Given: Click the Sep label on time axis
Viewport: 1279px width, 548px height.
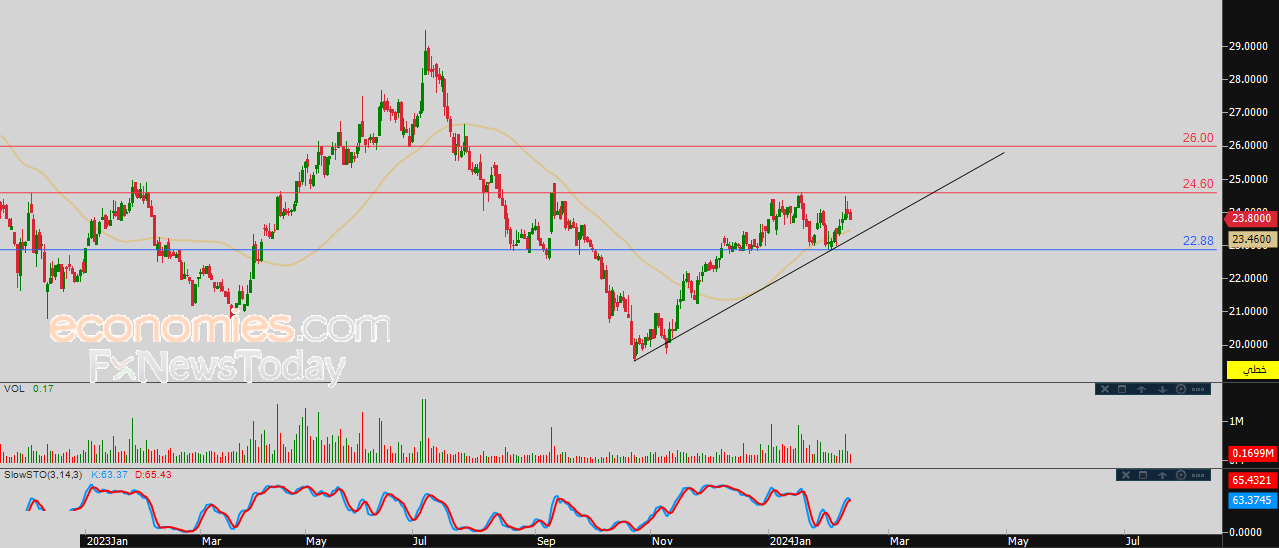Looking at the screenshot, I should coord(545,541).
